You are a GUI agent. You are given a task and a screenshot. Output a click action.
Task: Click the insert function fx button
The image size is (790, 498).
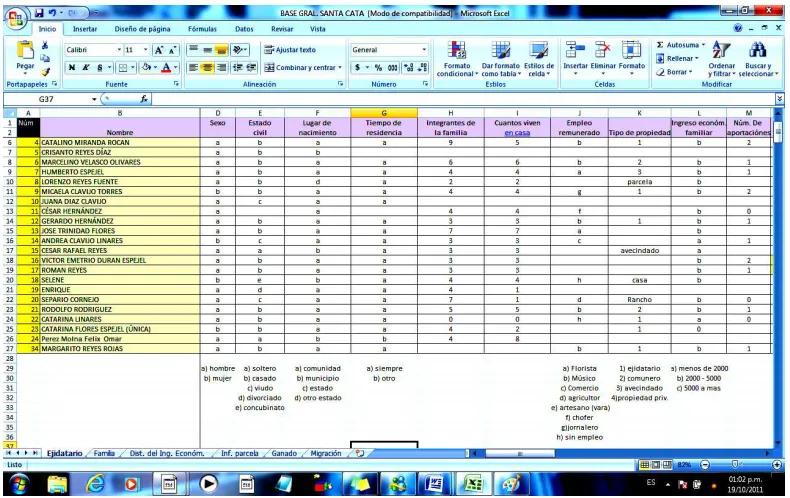click(144, 99)
